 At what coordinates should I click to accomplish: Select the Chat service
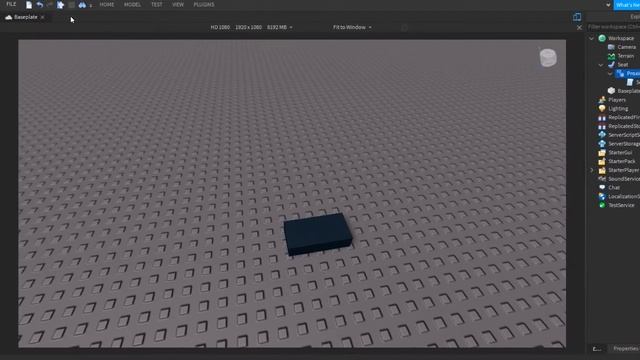(x=614, y=188)
